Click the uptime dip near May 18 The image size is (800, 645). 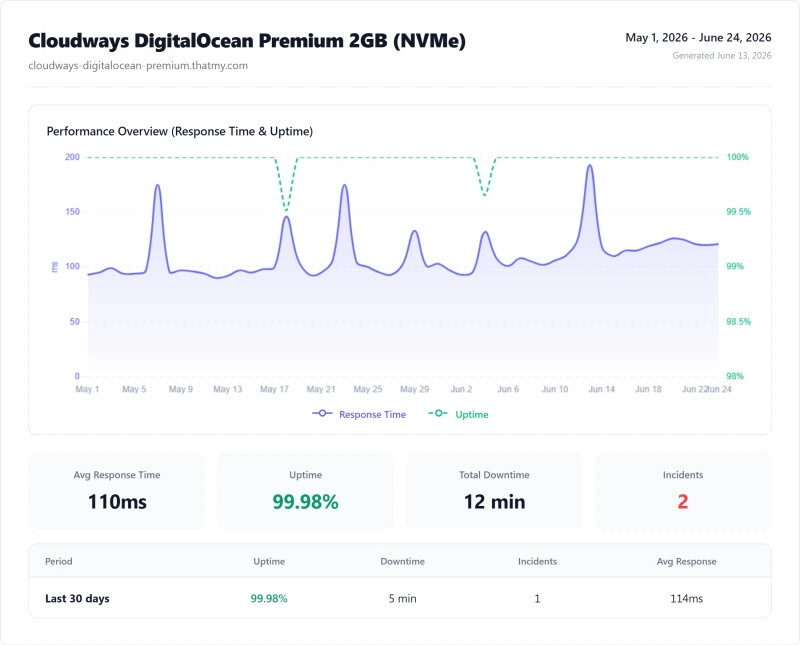pyautogui.click(x=286, y=210)
